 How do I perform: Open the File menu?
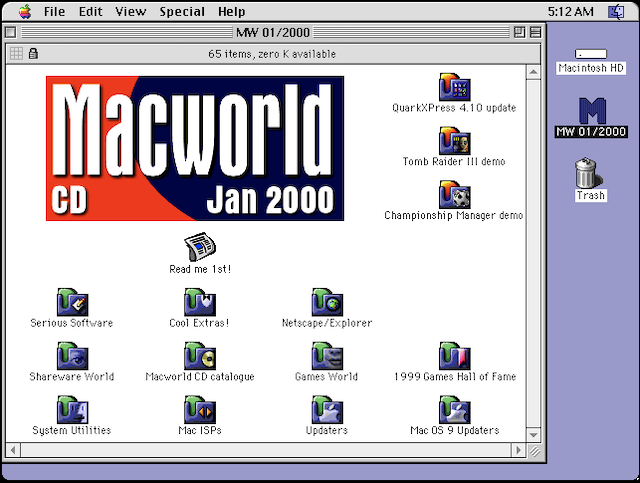point(54,11)
